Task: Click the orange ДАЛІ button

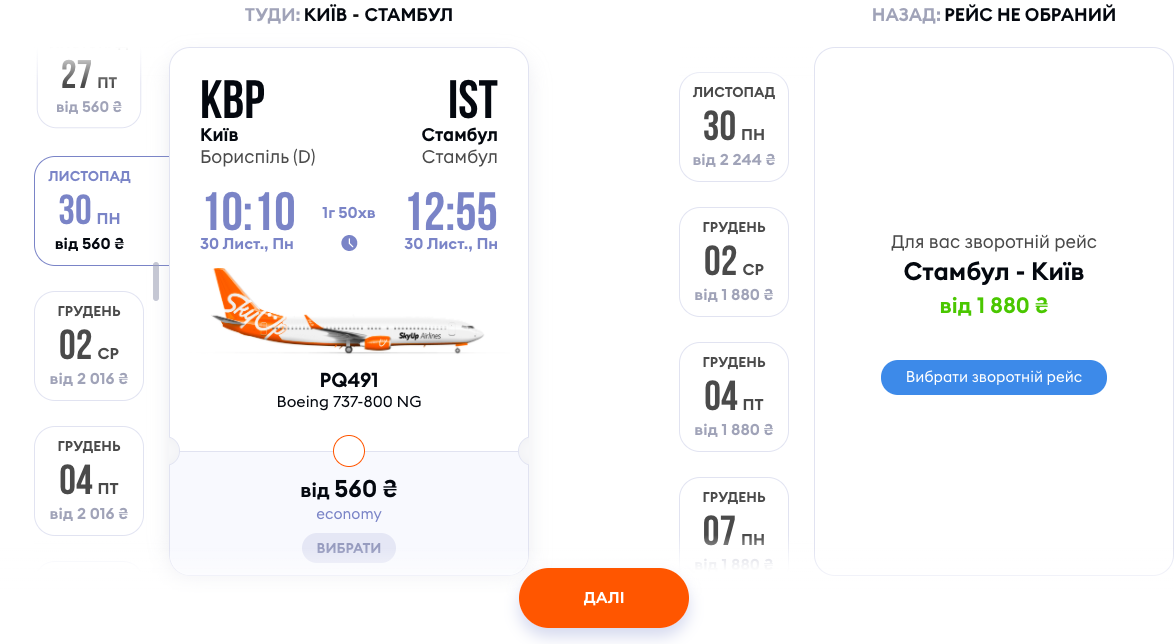Action: [603, 598]
